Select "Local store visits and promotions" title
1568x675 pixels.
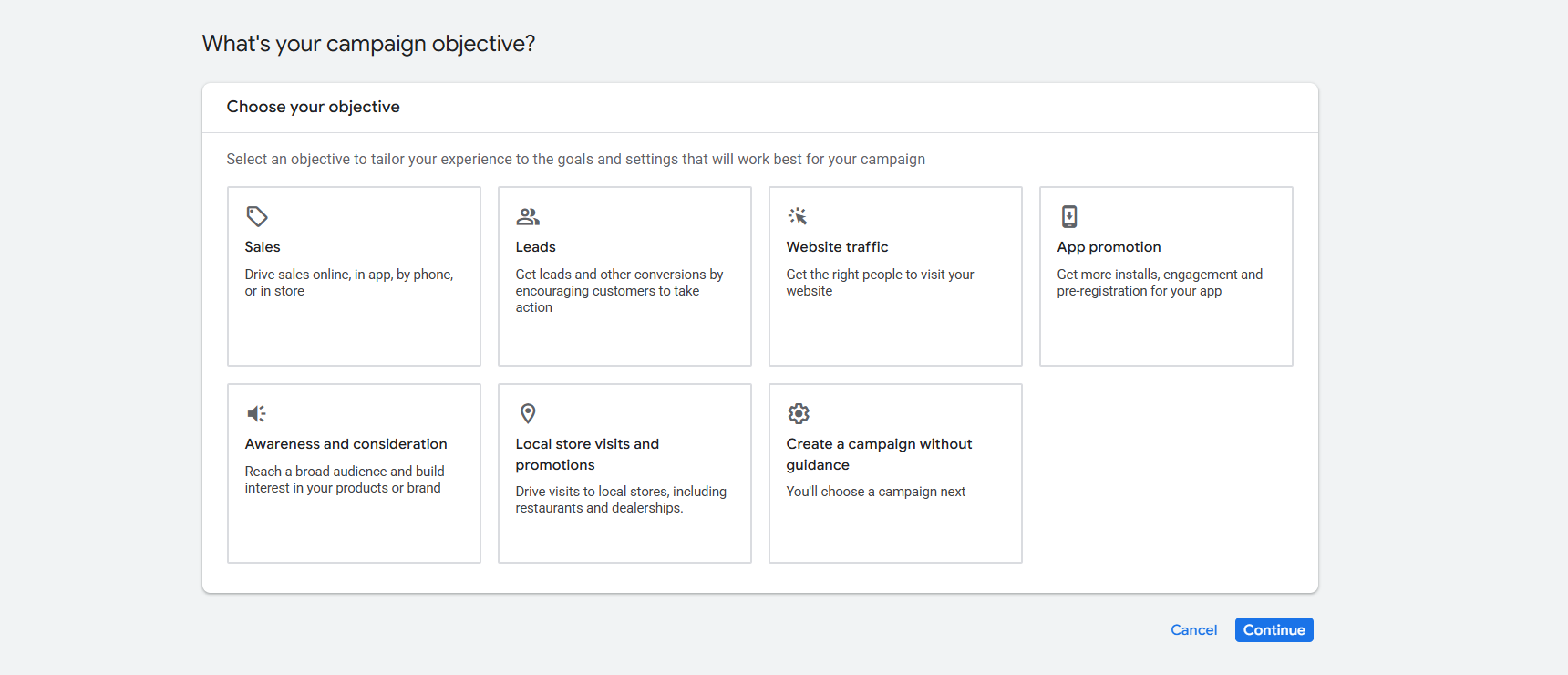pos(587,454)
